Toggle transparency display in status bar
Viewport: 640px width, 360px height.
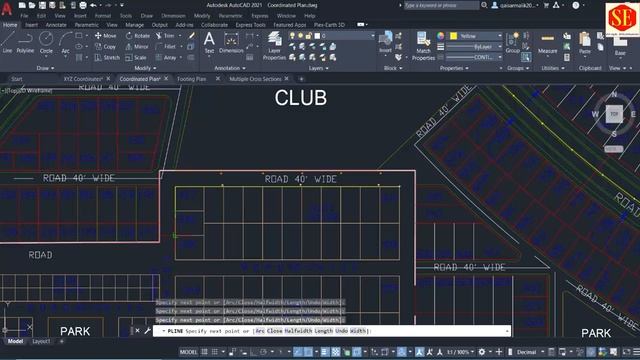336,352
